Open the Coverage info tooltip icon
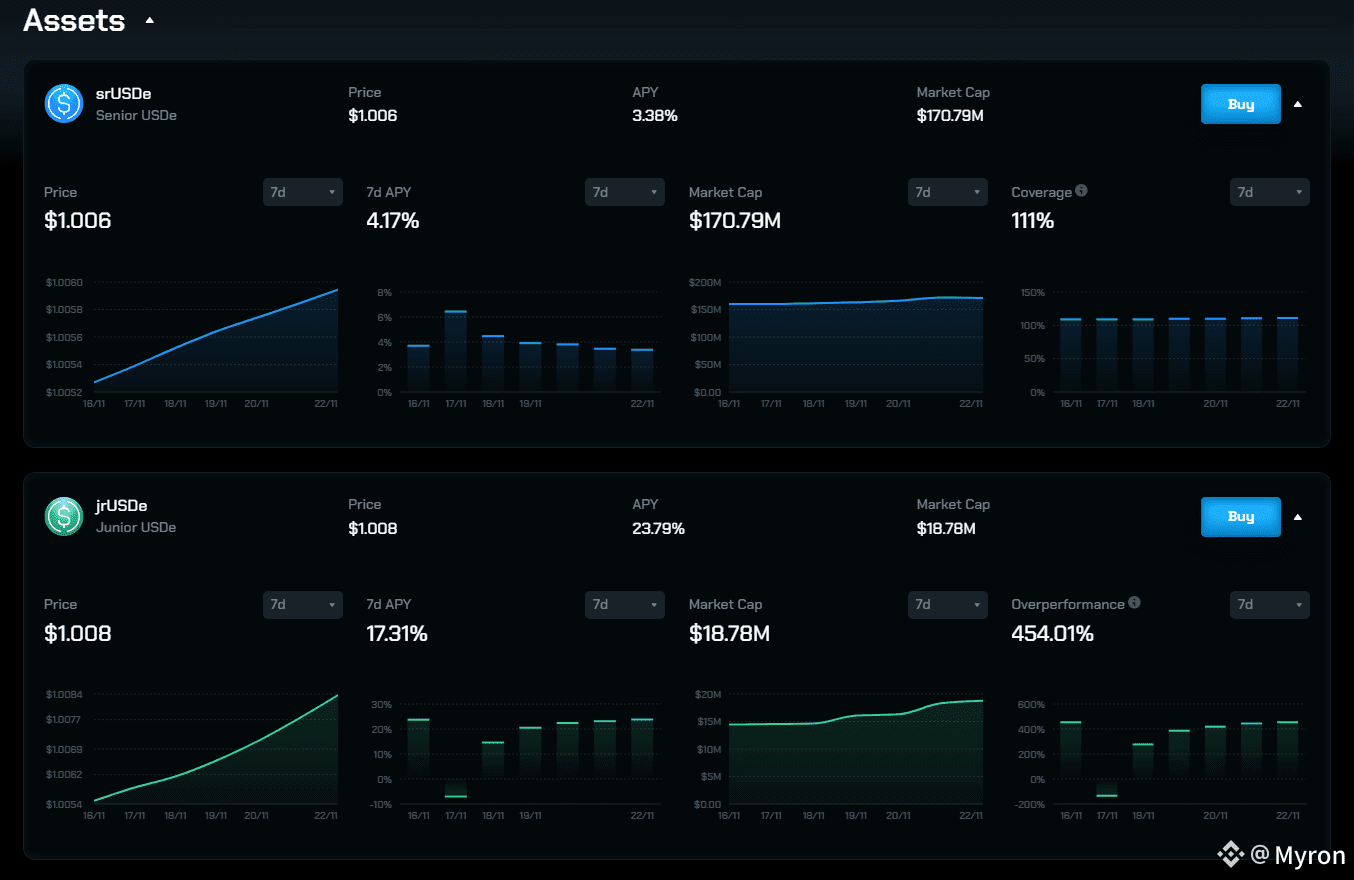This screenshot has width=1354, height=880. pos(1081,191)
